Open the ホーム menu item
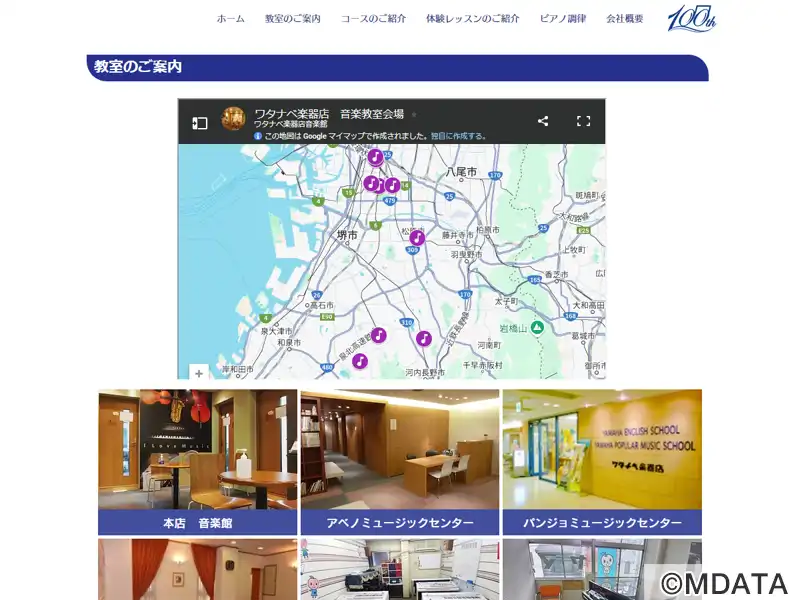The image size is (800, 600). click(231, 19)
